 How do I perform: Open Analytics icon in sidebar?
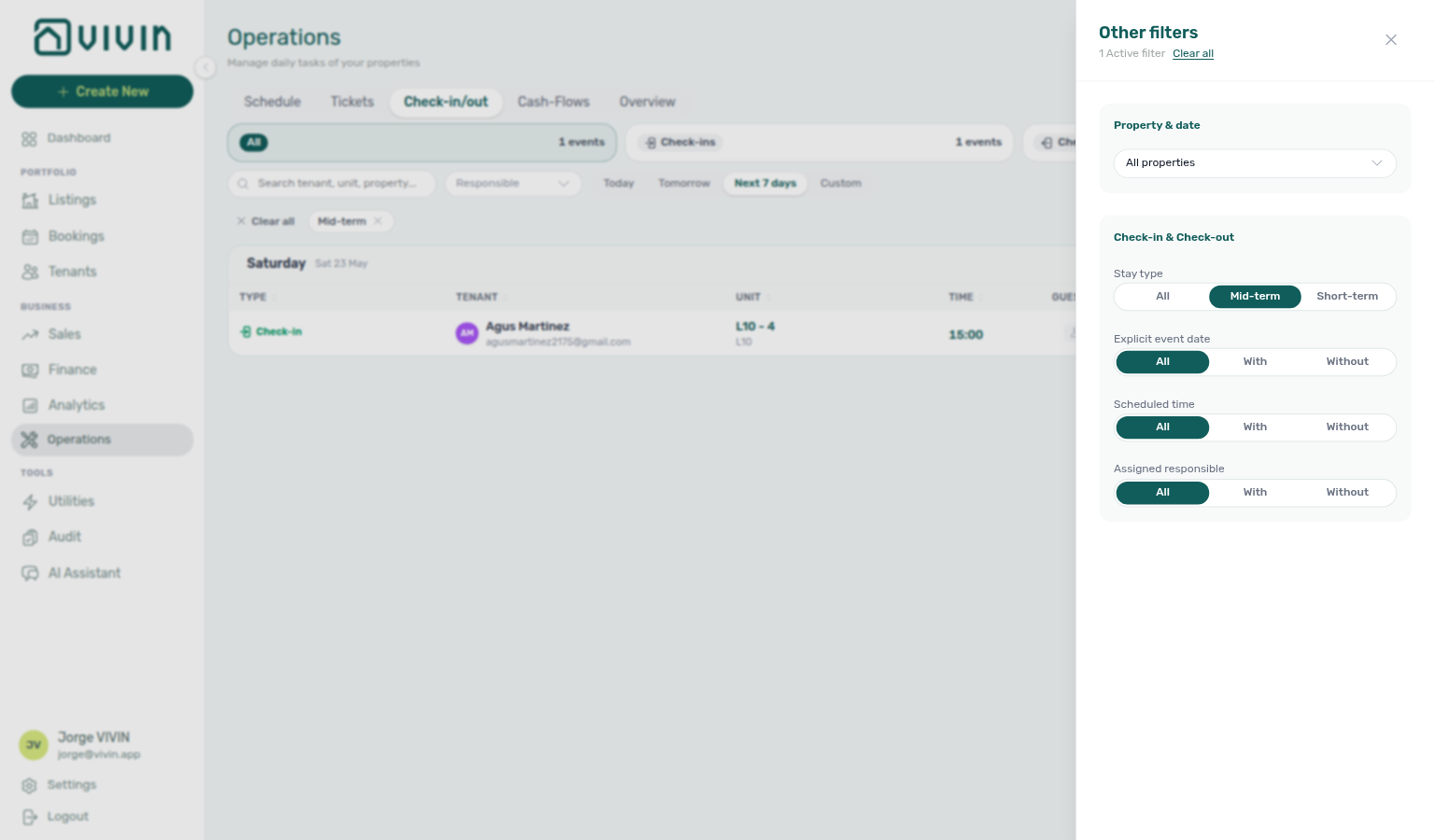[30, 406]
